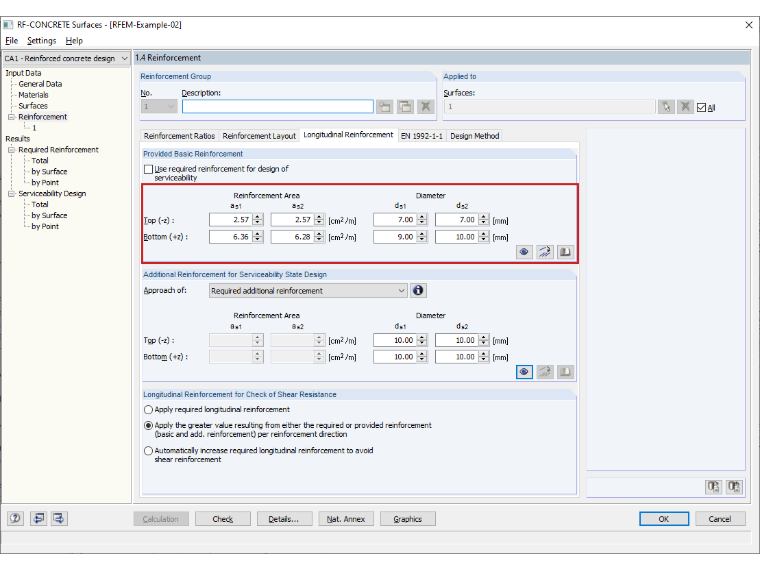Collapse the Serviceability Design tree node
The height and width of the screenshot is (570, 760).
coord(11,193)
